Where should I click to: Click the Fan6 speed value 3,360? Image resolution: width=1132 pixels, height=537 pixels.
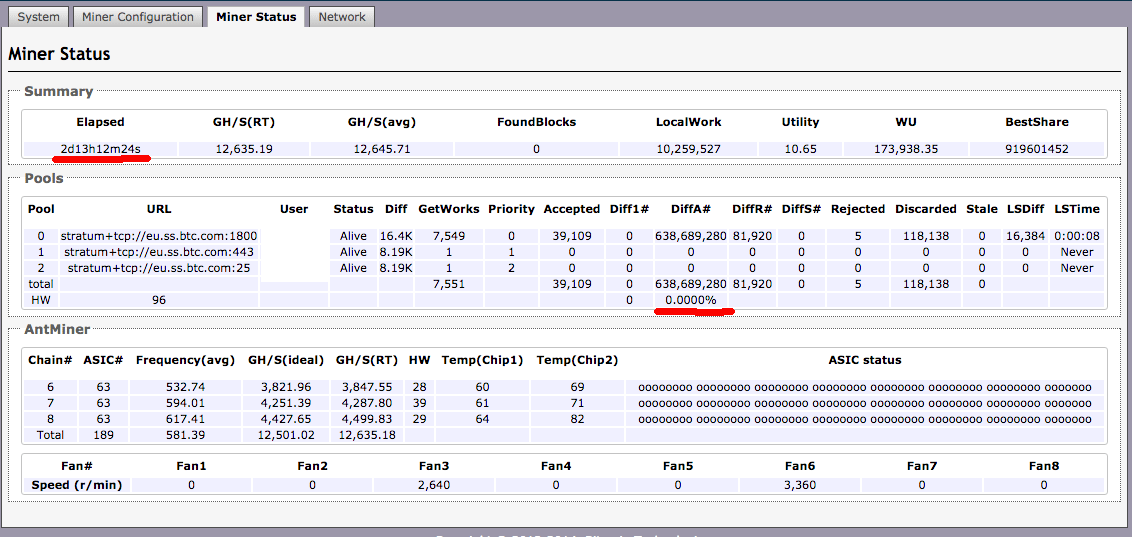(x=800, y=484)
